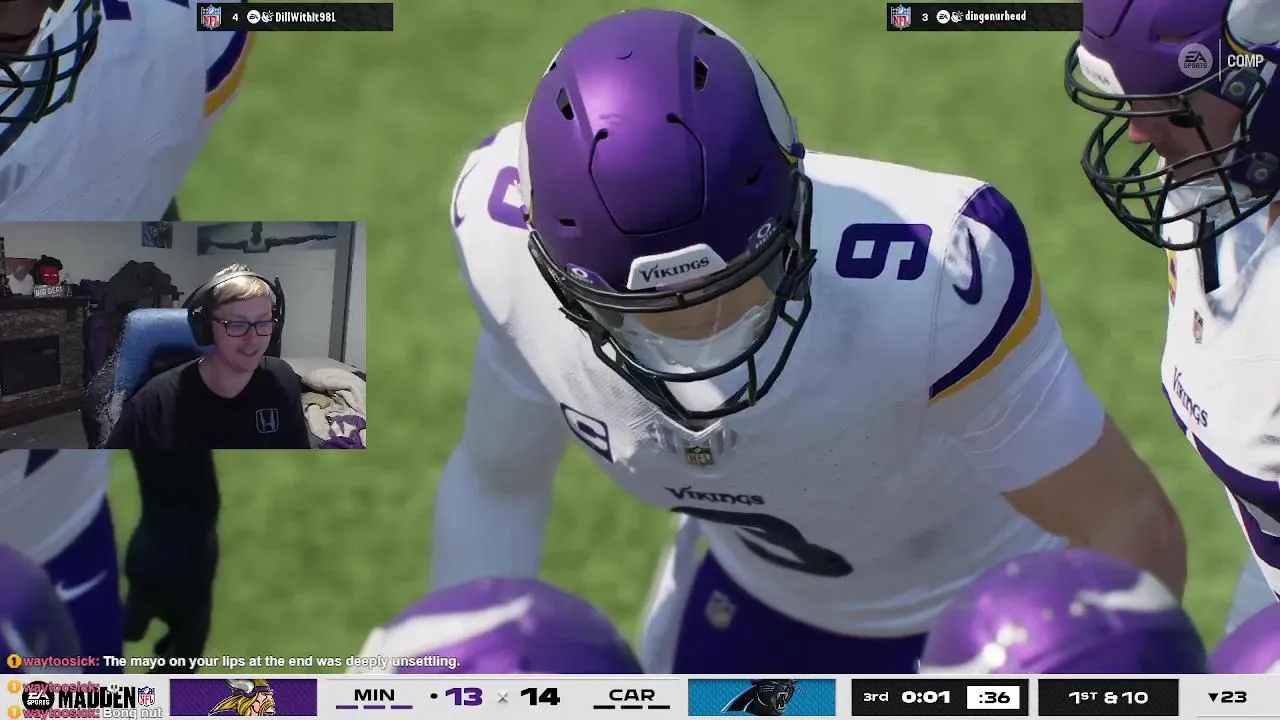Click the Carolina Panthers logo in the scorebar

tap(762, 697)
